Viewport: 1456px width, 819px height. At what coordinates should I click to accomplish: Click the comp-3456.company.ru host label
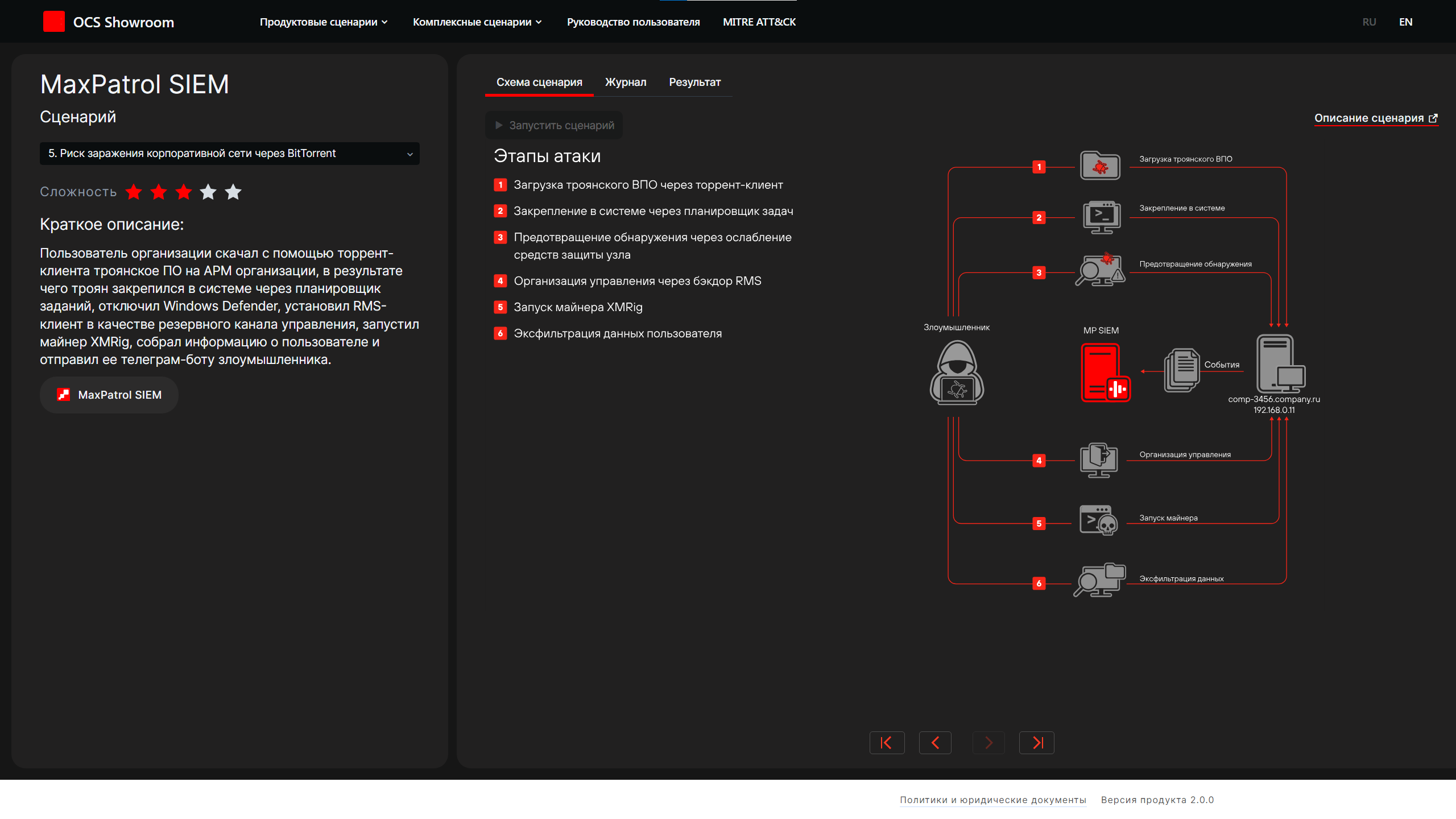point(1274,399)
